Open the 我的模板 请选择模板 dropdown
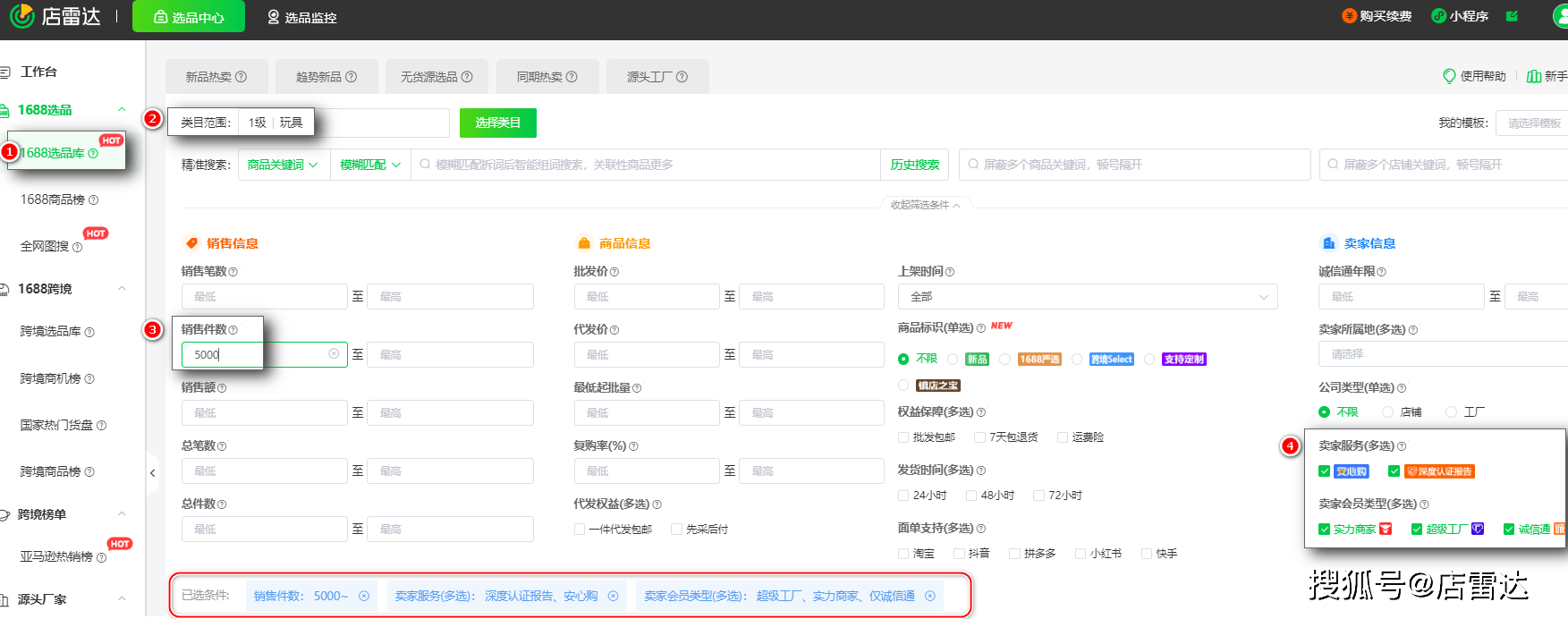Screen dimensions: 1568x619 (1533, 123)
